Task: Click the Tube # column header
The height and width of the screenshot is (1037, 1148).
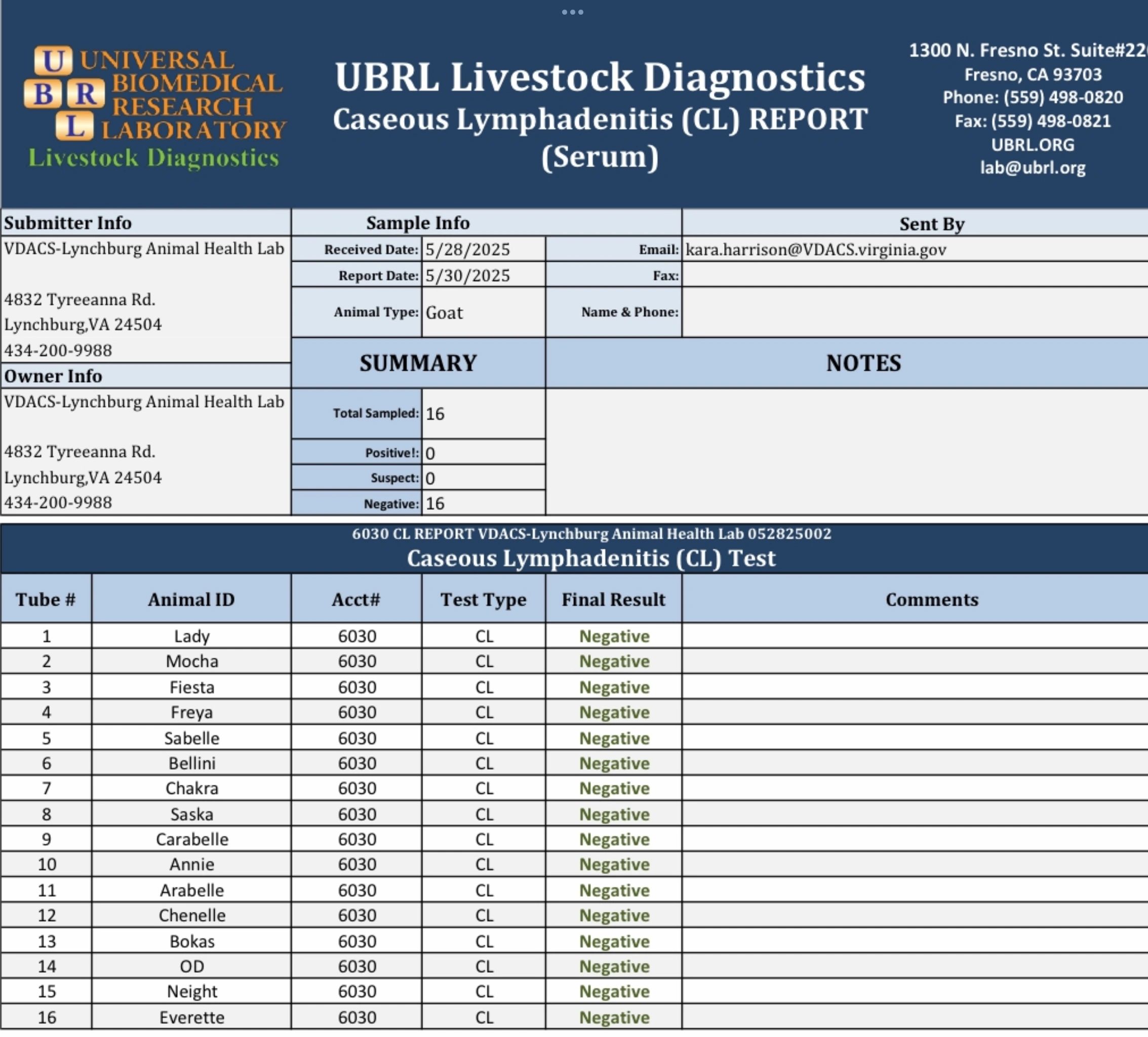Action: pos(46,600)
